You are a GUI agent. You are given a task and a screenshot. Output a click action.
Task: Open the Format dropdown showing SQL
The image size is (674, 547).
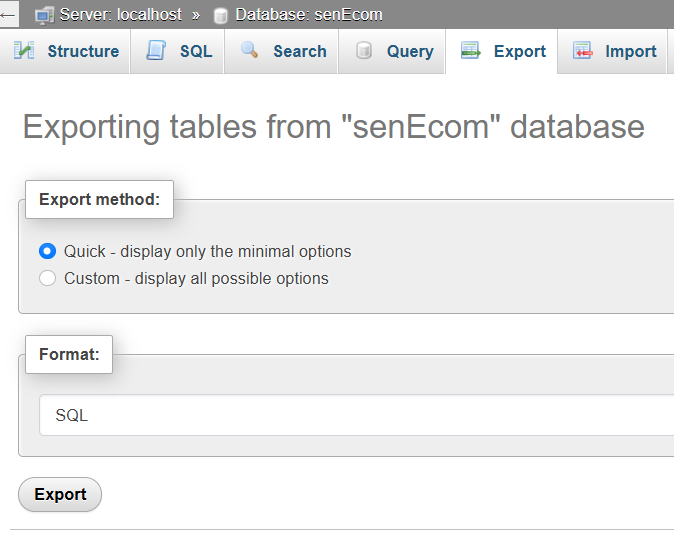coord(356,415)
